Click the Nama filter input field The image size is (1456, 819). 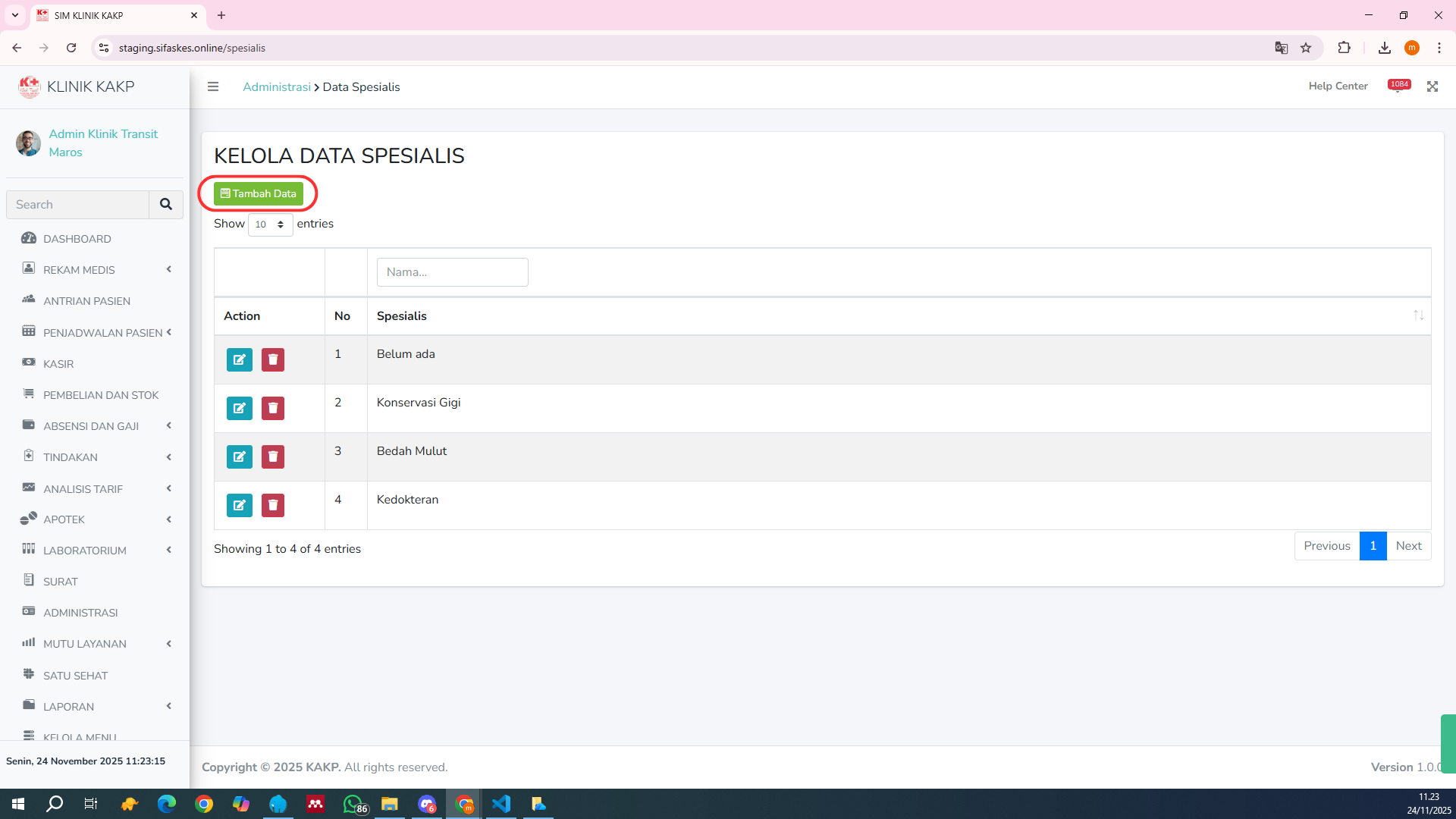click(452, 272)
